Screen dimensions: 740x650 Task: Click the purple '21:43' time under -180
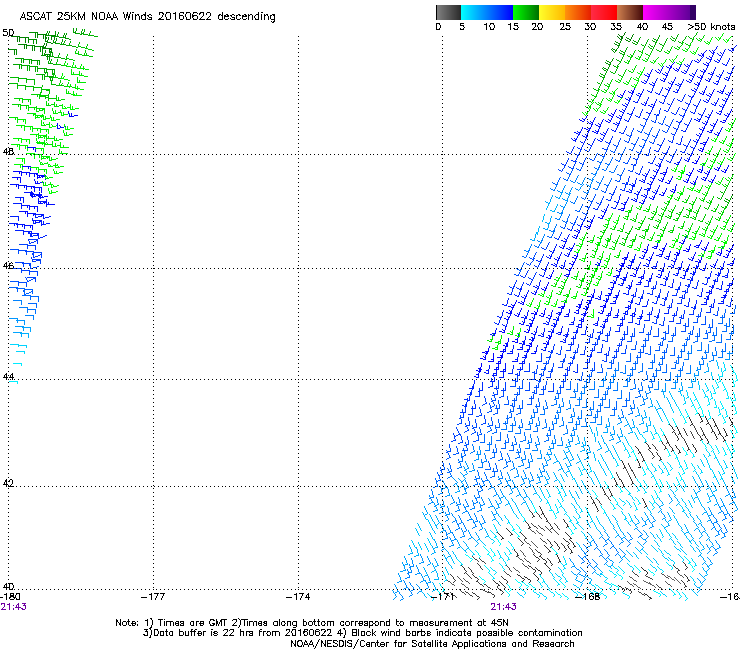click(x=13, y=607)
